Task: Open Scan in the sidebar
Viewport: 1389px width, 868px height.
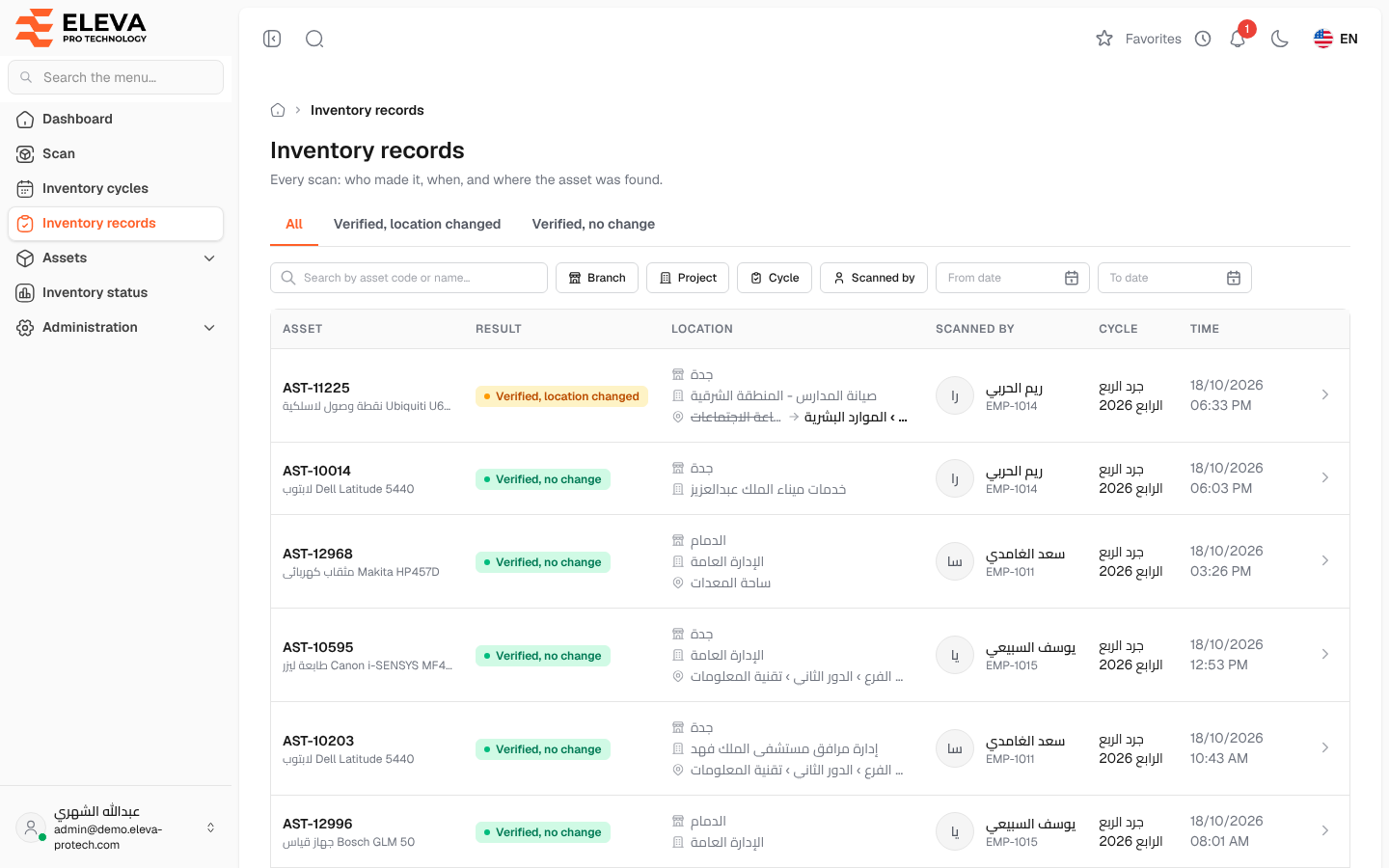Action: pos(116,153)
